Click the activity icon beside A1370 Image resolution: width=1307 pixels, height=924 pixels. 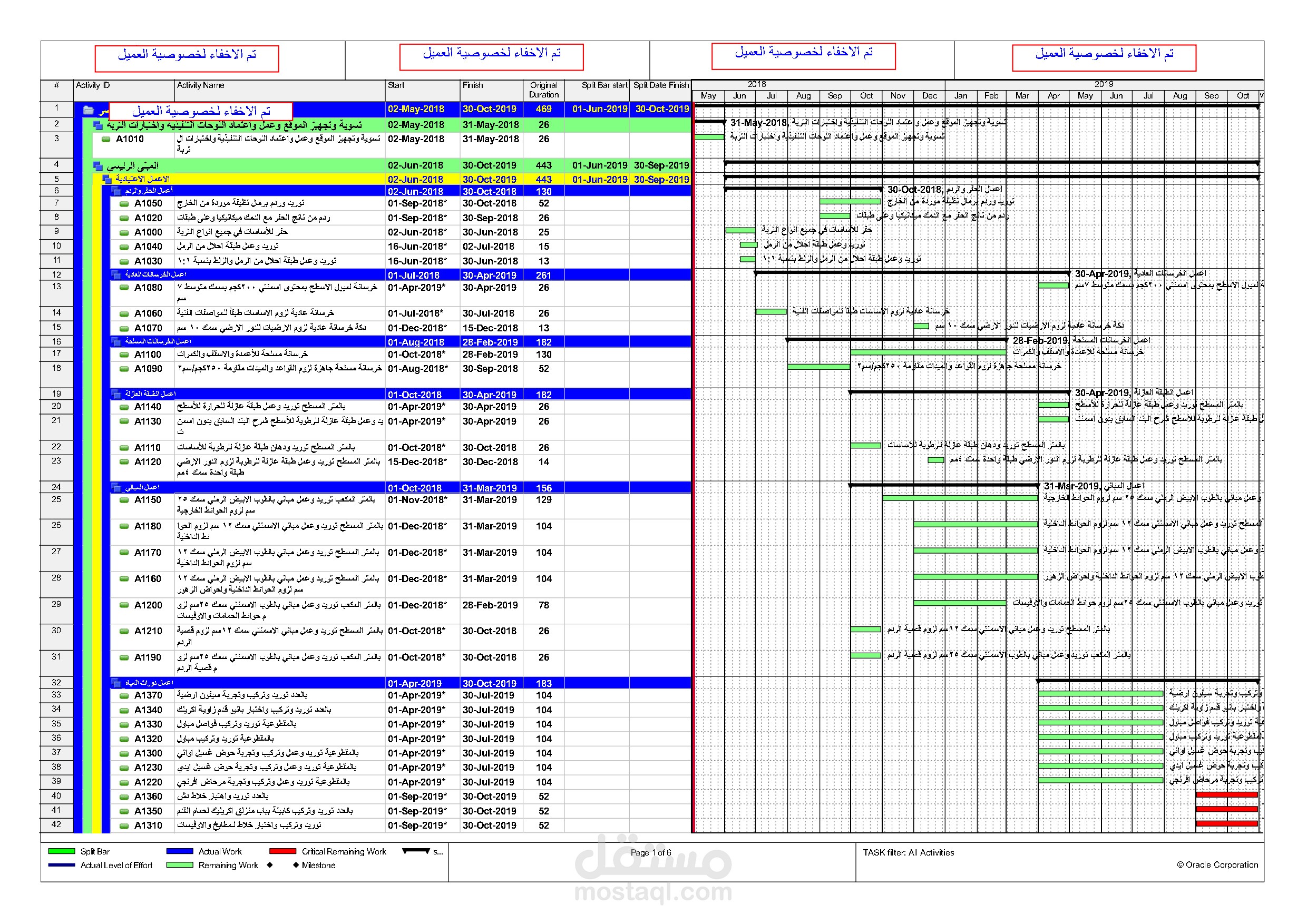coord(123,695)
